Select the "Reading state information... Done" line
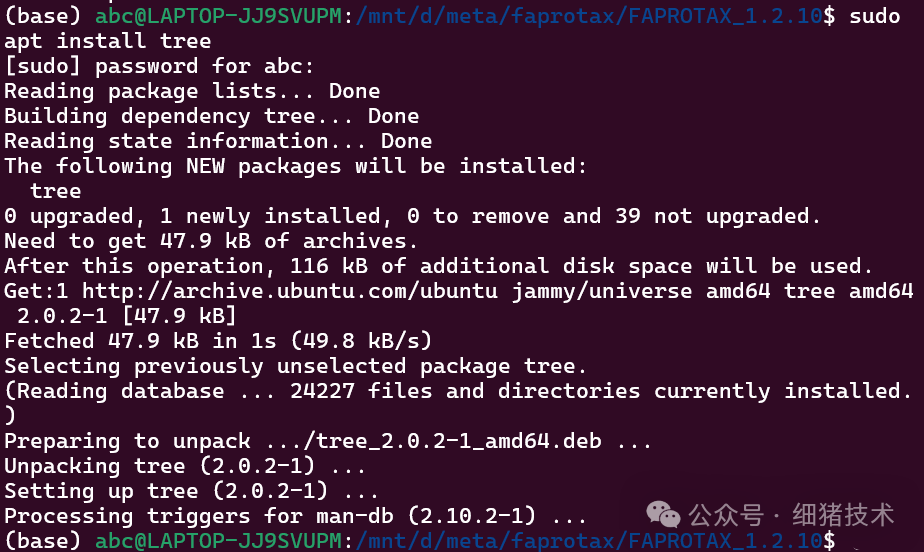Image resolution: width=924 pixels, height=552 pixels. click(218, 141)
